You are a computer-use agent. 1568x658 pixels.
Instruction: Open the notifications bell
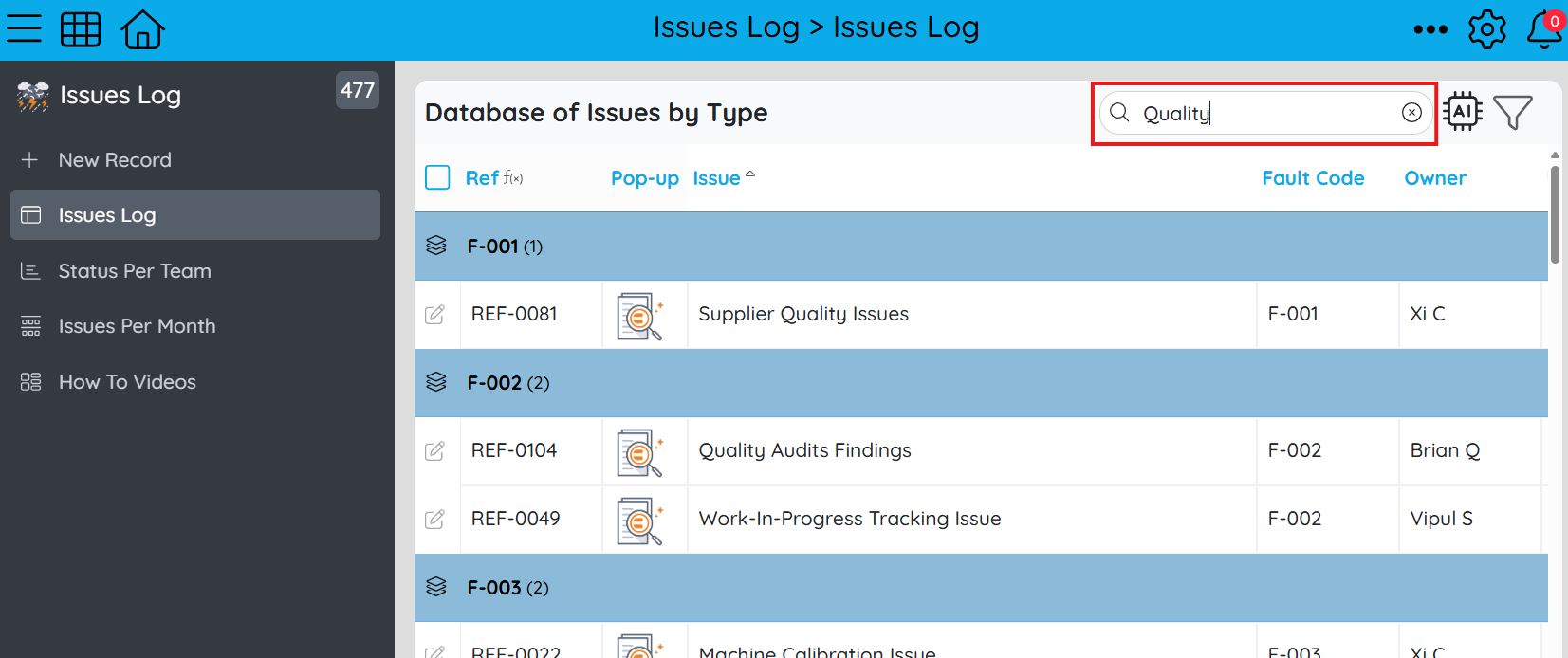click(1544, 29)
